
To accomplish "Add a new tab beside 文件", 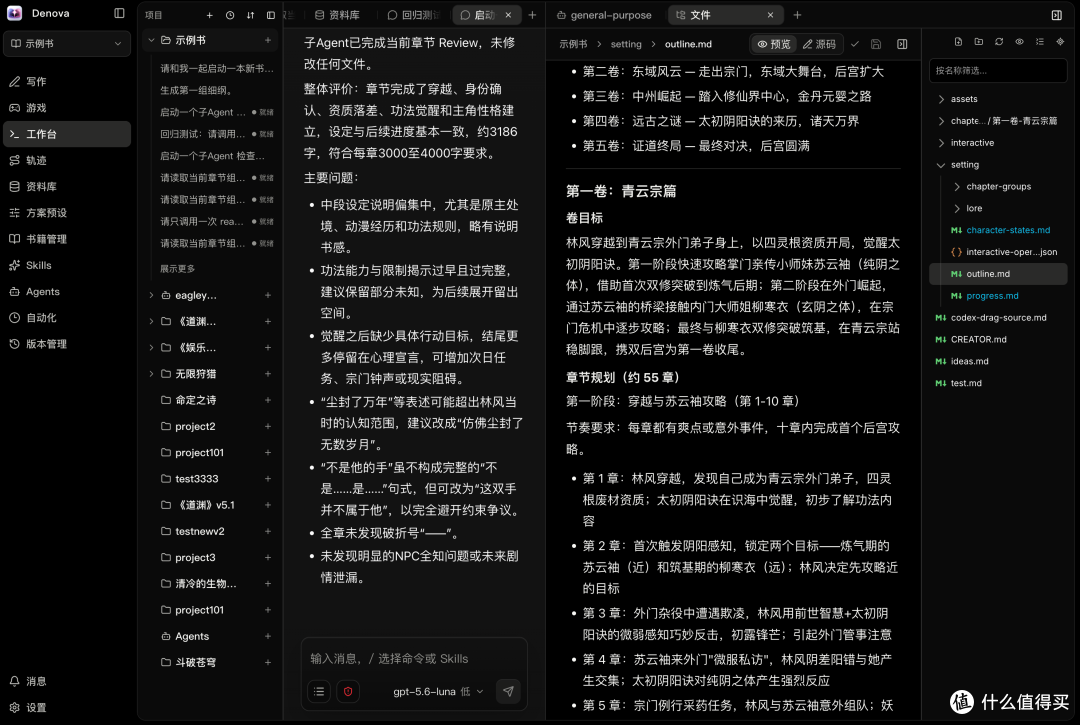I will coord(797,15).
